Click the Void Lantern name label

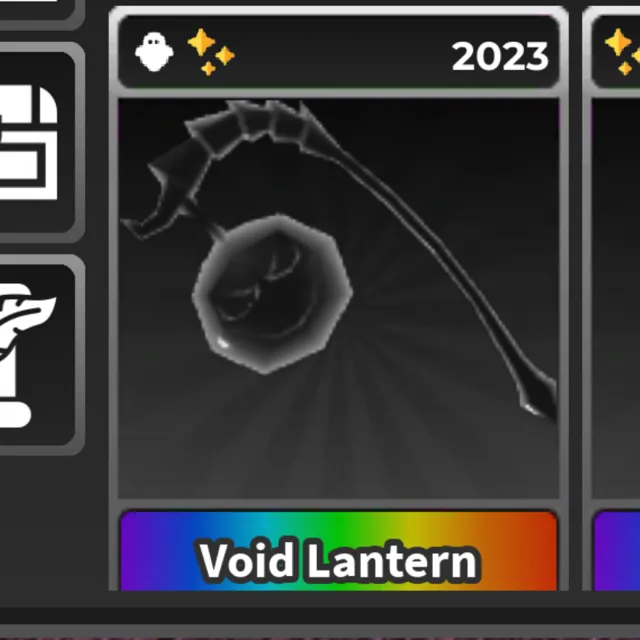pyautogui.click(x=338, y=560)
